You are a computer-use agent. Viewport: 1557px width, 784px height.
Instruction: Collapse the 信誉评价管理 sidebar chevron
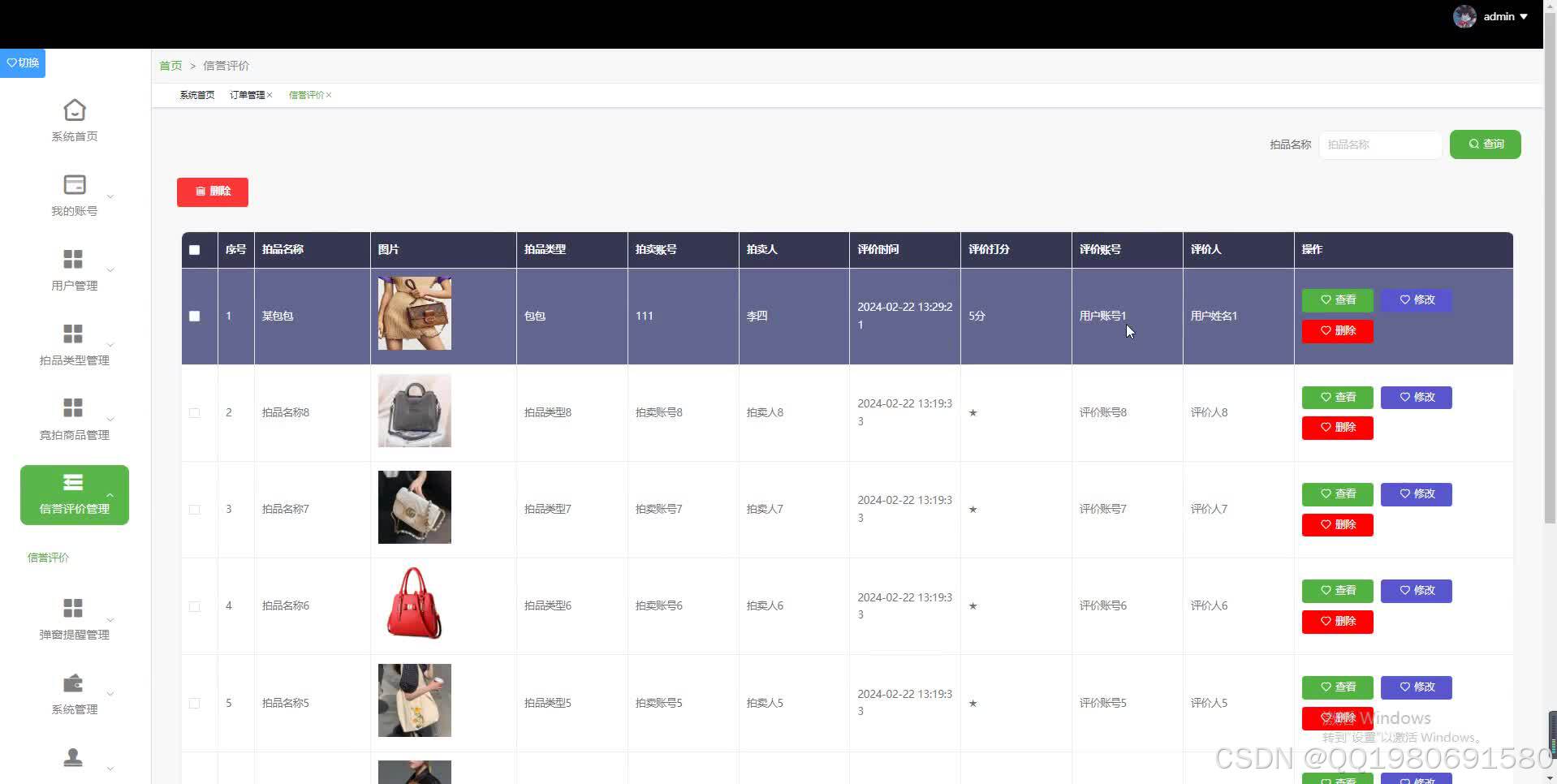(x=110, y=494)
